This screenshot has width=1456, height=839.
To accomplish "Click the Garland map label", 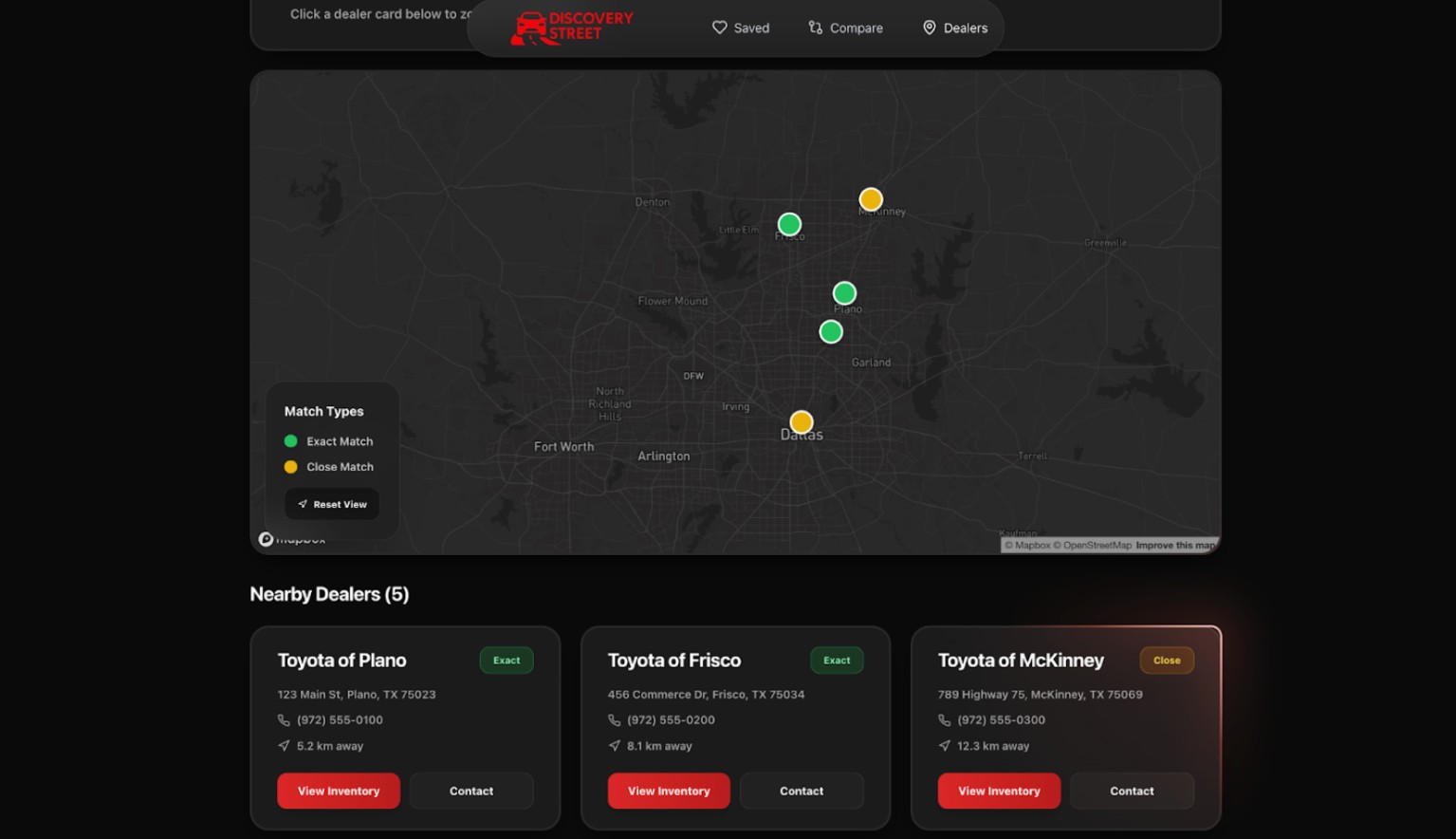I will coord(871,363).
